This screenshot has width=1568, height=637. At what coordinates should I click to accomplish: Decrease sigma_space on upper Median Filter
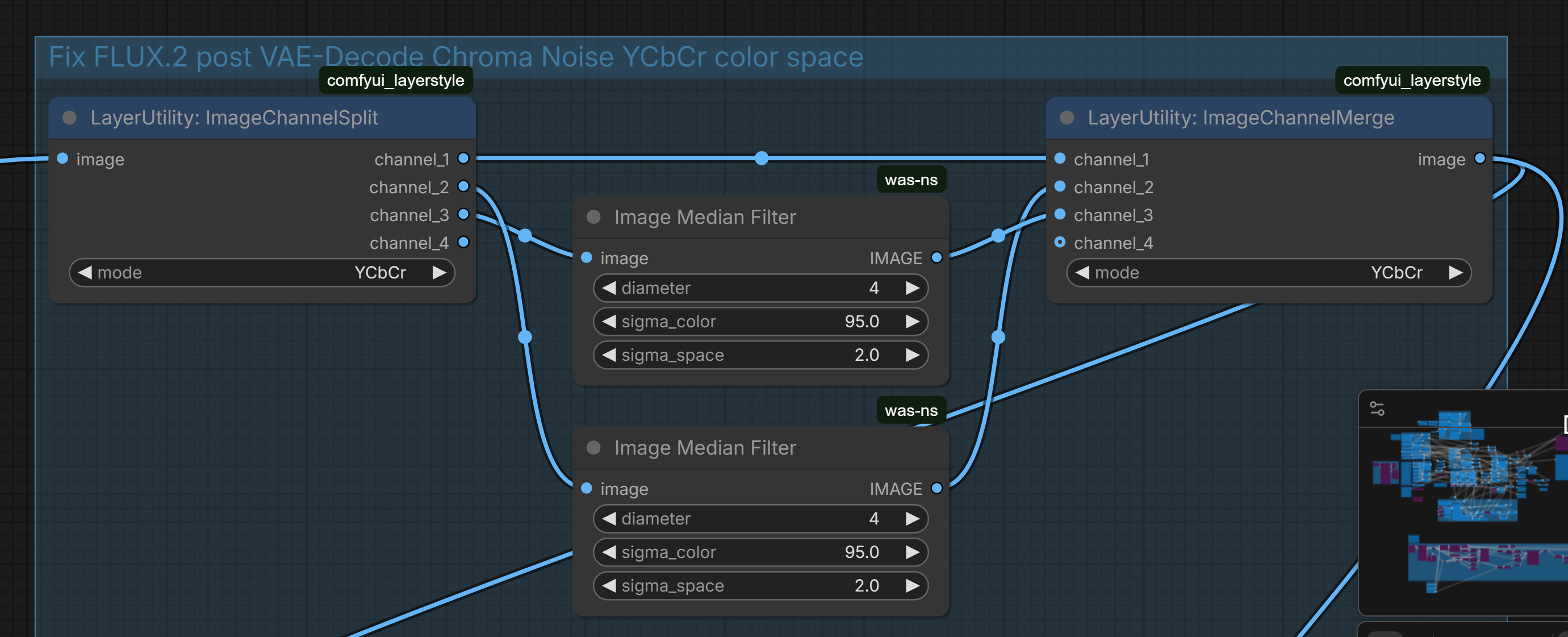pos(609,355)
